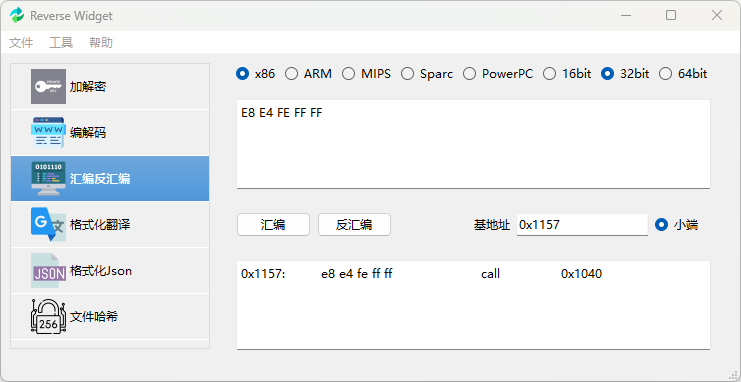The image size is (741, 382).
Task: Choose the MIPS architecture radio button
Action: tap(366, 74)
